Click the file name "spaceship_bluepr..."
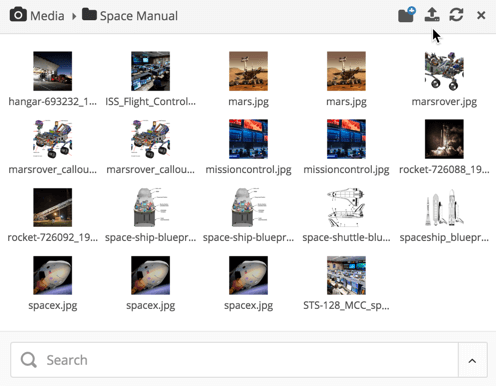Screen dimensions: 496x386 [x=444, y=238]
